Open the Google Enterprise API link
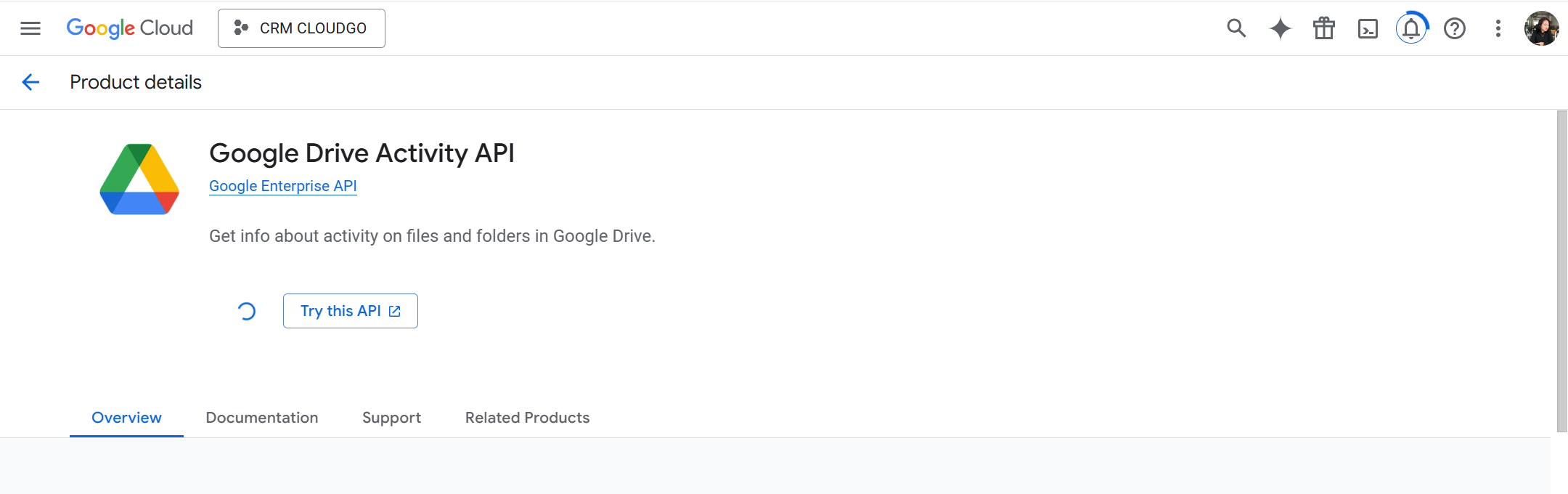Screen dimensions: 1568x494 282,186
